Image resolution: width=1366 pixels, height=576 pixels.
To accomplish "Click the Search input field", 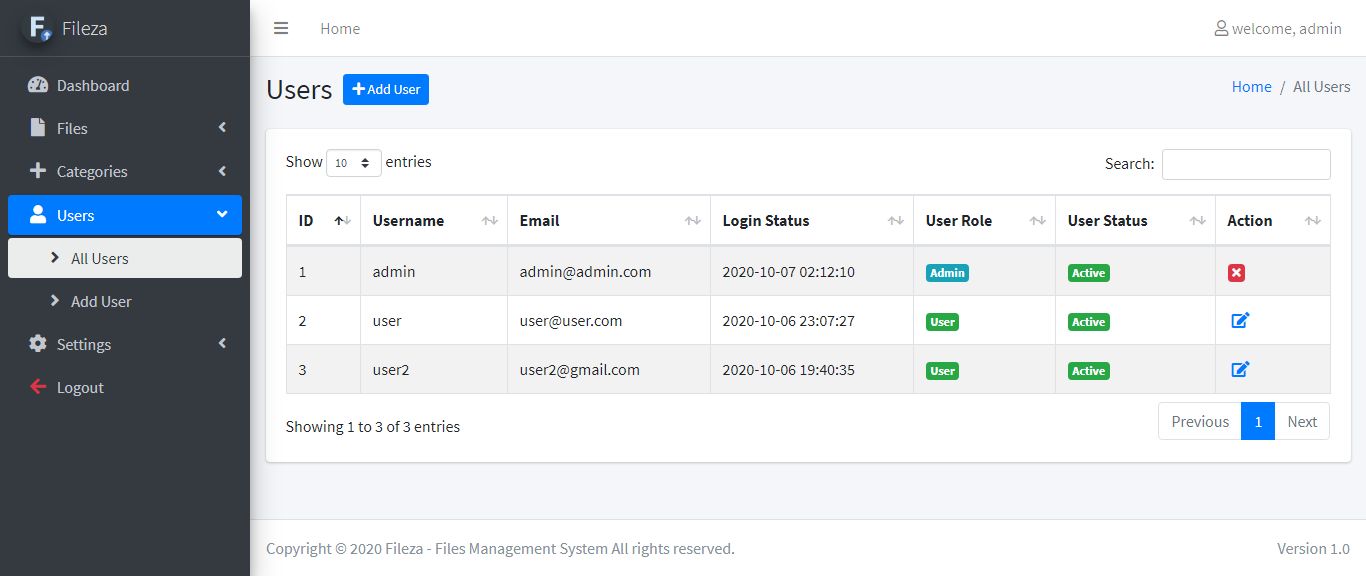I will click(x=1245, y=164).
